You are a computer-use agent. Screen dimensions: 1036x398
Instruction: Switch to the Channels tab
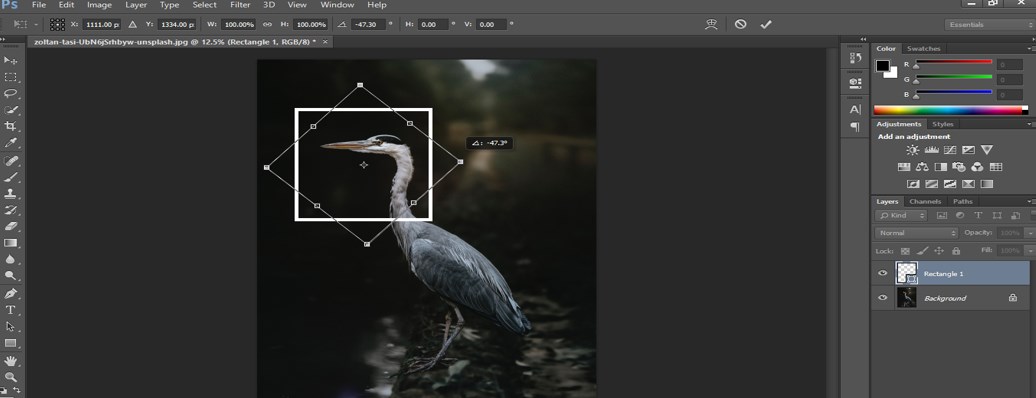(925, 202)
